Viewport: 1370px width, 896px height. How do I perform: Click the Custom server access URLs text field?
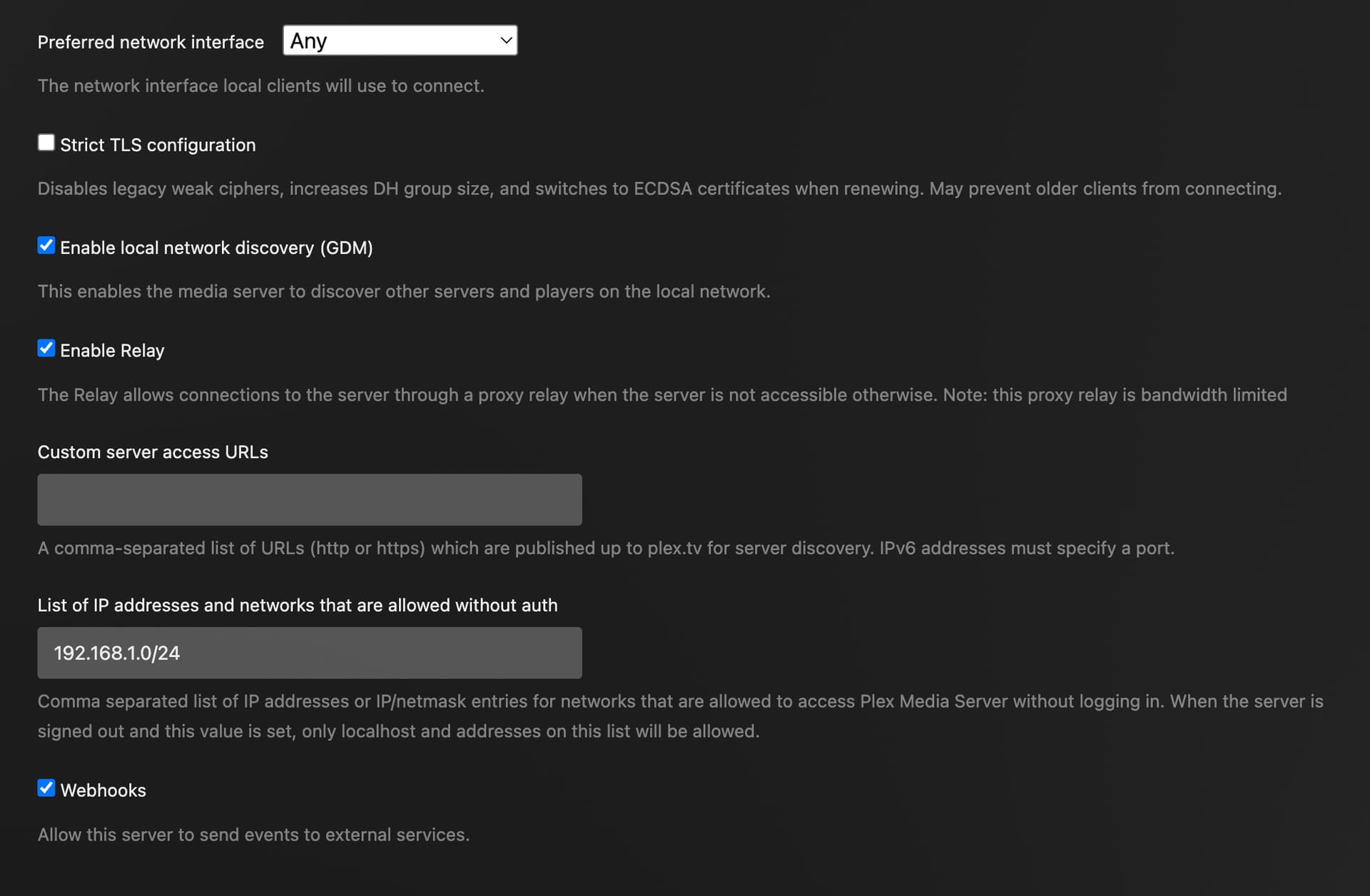coord(309,499)
